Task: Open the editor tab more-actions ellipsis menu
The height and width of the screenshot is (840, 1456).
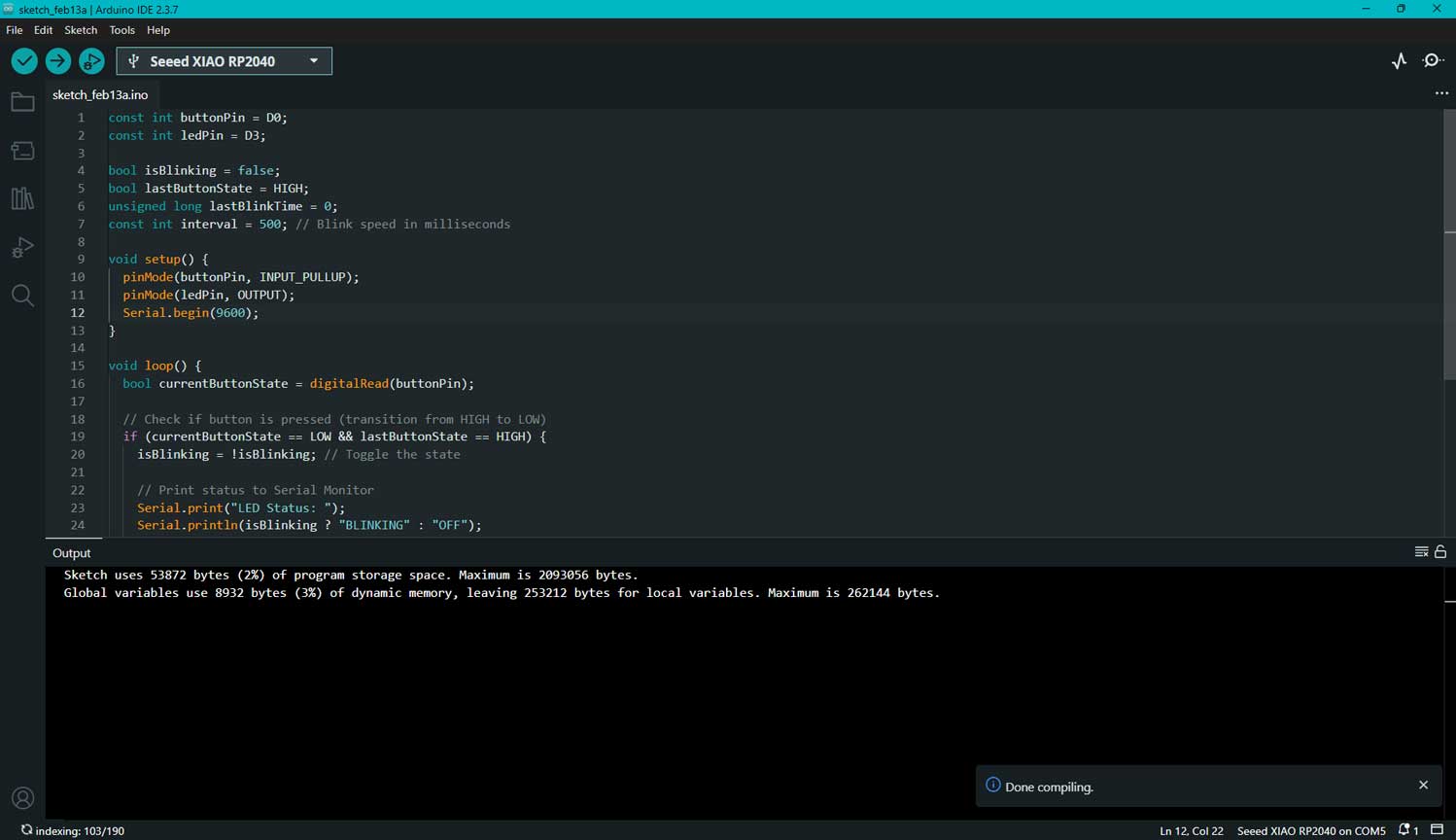Action: coord(1441,94)
